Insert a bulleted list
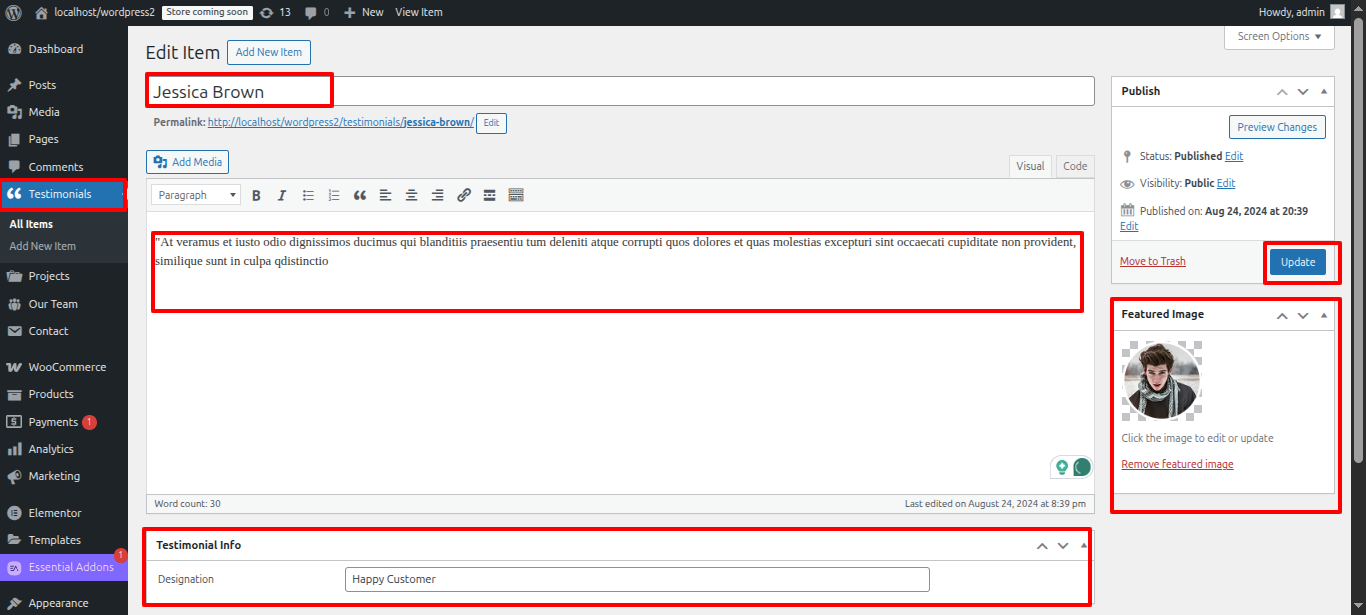 tap(308, 196)
